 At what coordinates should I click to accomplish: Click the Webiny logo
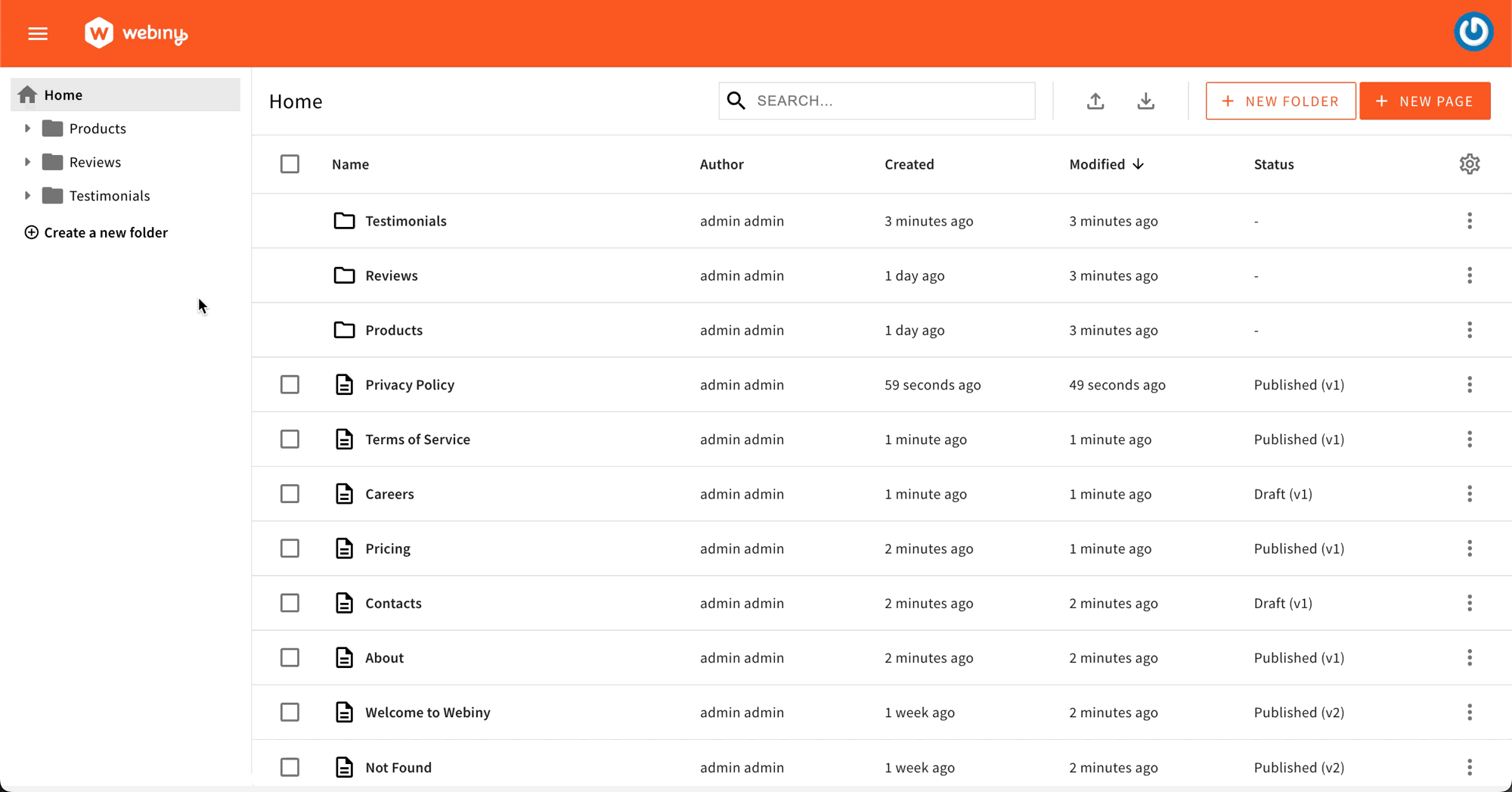click(136, 33)
